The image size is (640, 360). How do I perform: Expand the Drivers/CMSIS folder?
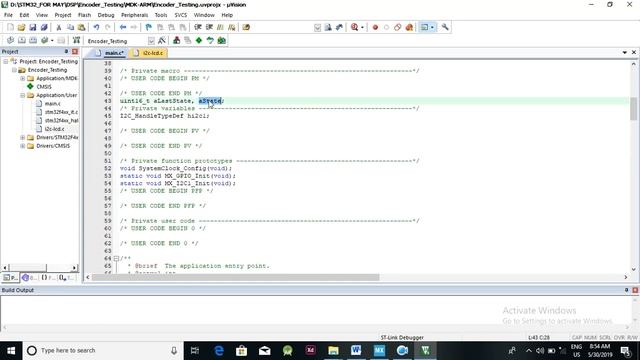[x=22, y=146]
